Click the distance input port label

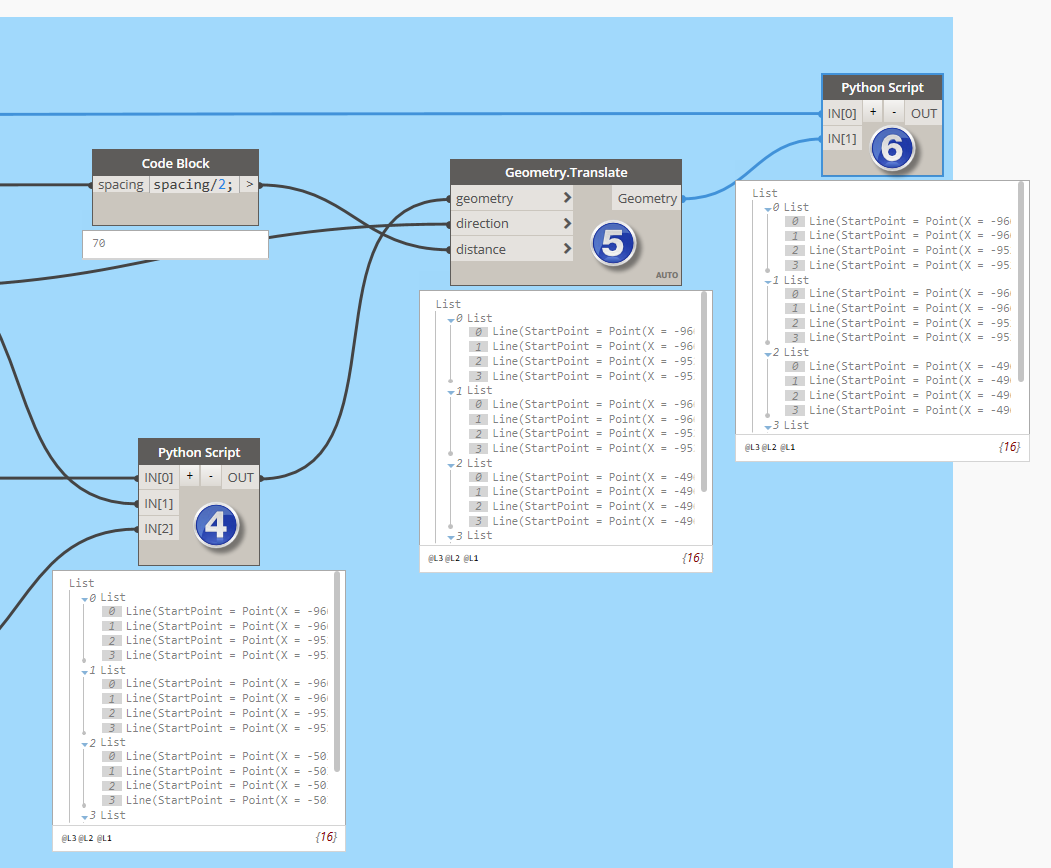tap(481, 249)
